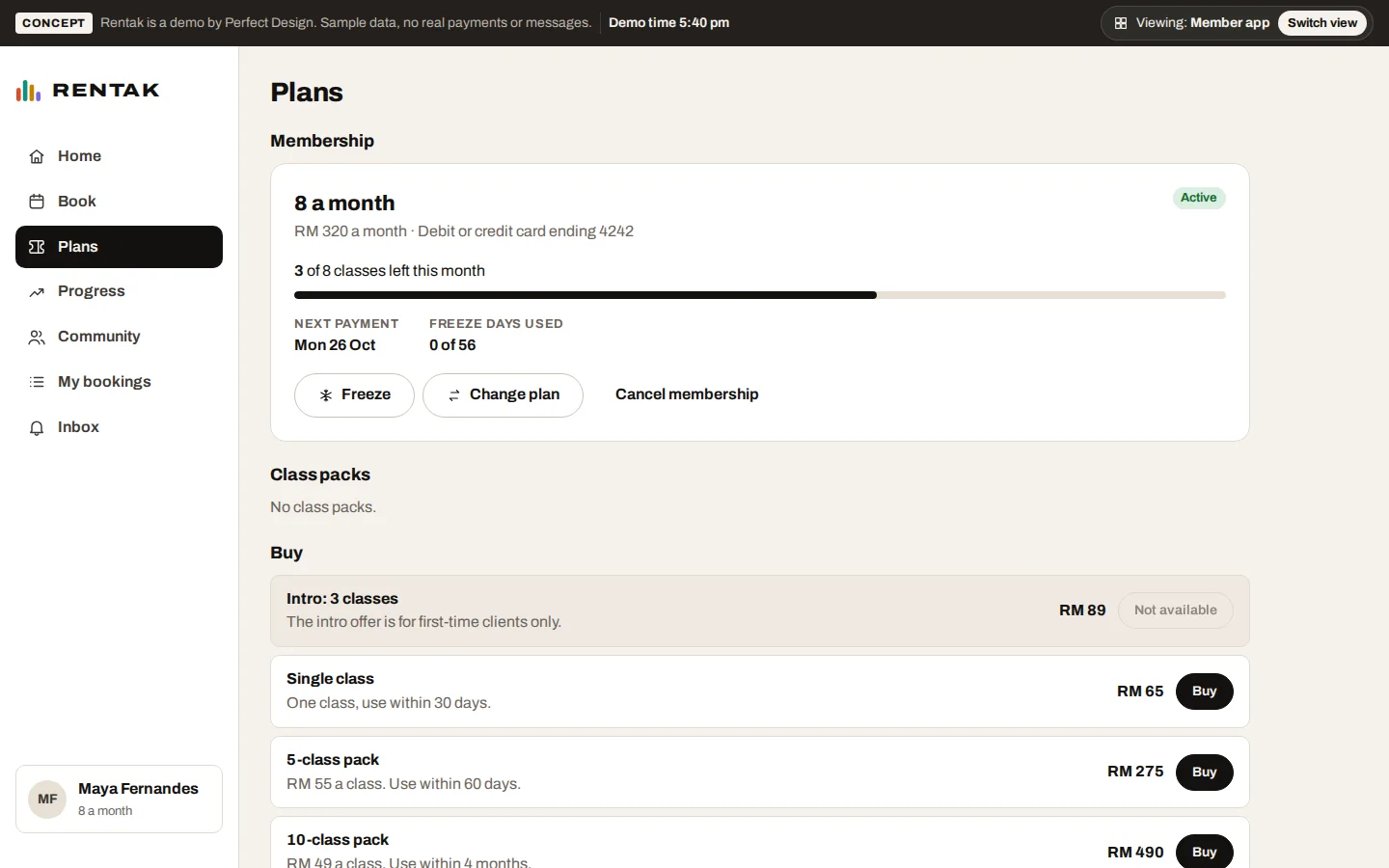This screenshot has width=1389, height=868.
Task: Click the Book calendar icon
Action: [x=37, y=202]
